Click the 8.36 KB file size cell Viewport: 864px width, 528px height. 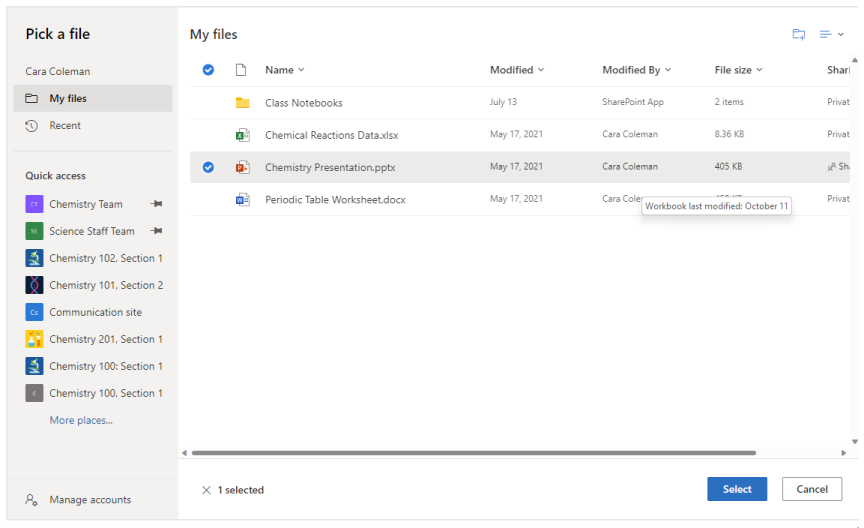click(x=729, y=134)
